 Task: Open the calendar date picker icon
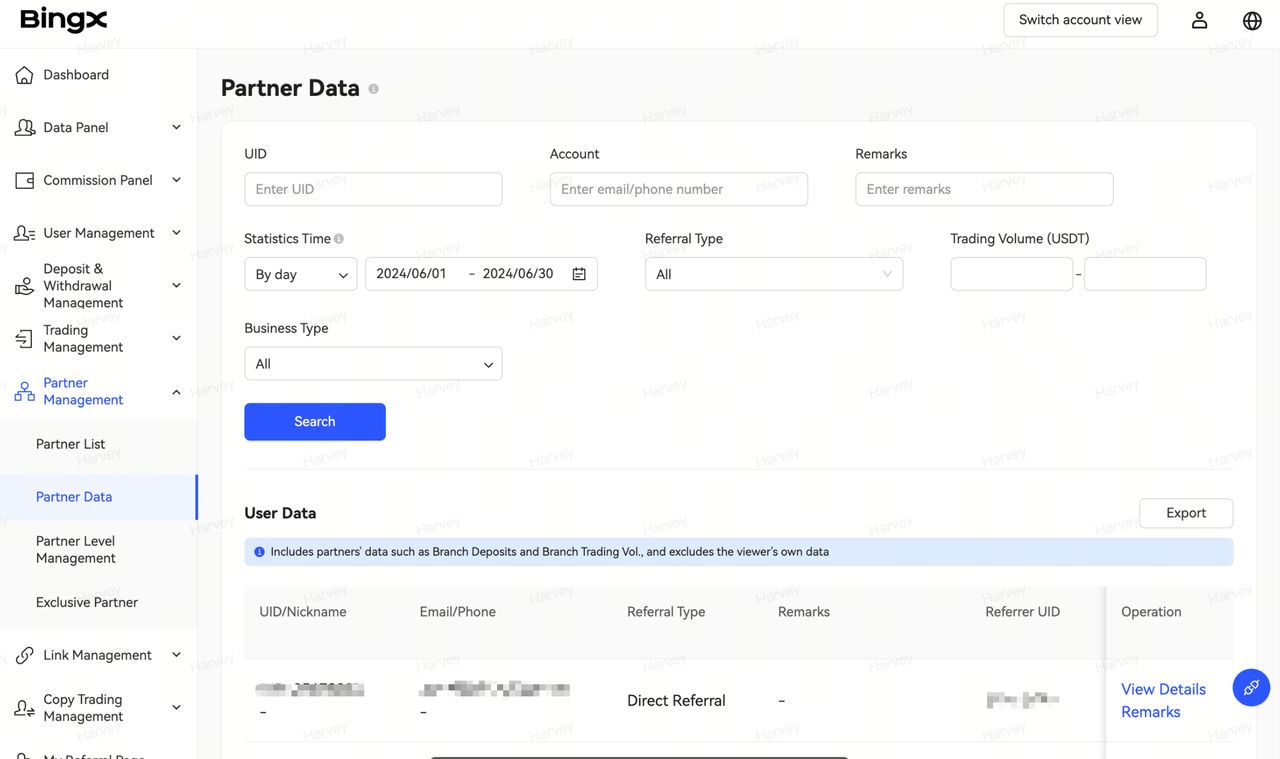579,274
